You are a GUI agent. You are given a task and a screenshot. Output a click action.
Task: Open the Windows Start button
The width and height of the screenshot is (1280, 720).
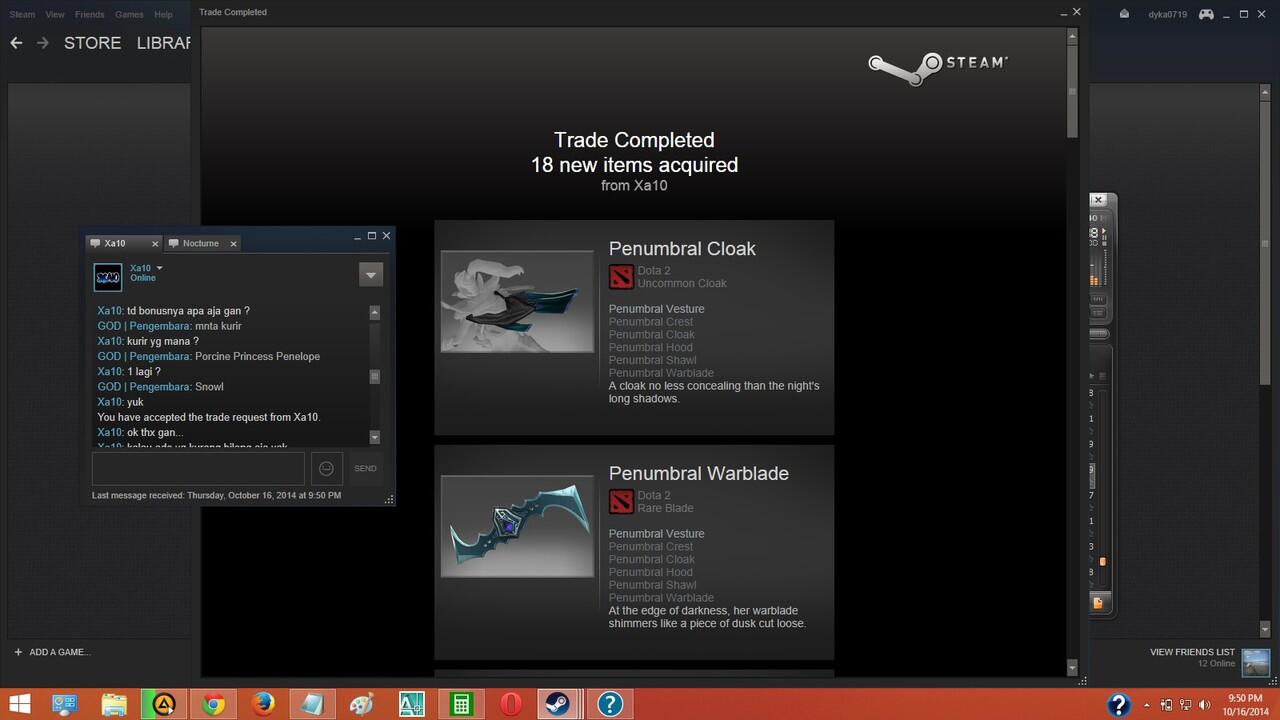[x=18, y=704]
